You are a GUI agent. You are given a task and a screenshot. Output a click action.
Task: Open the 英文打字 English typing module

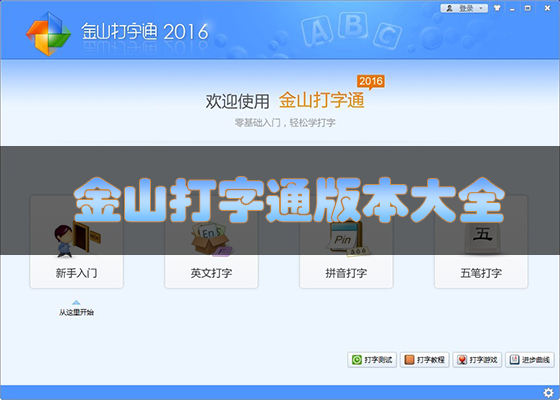tap(211, 241)
